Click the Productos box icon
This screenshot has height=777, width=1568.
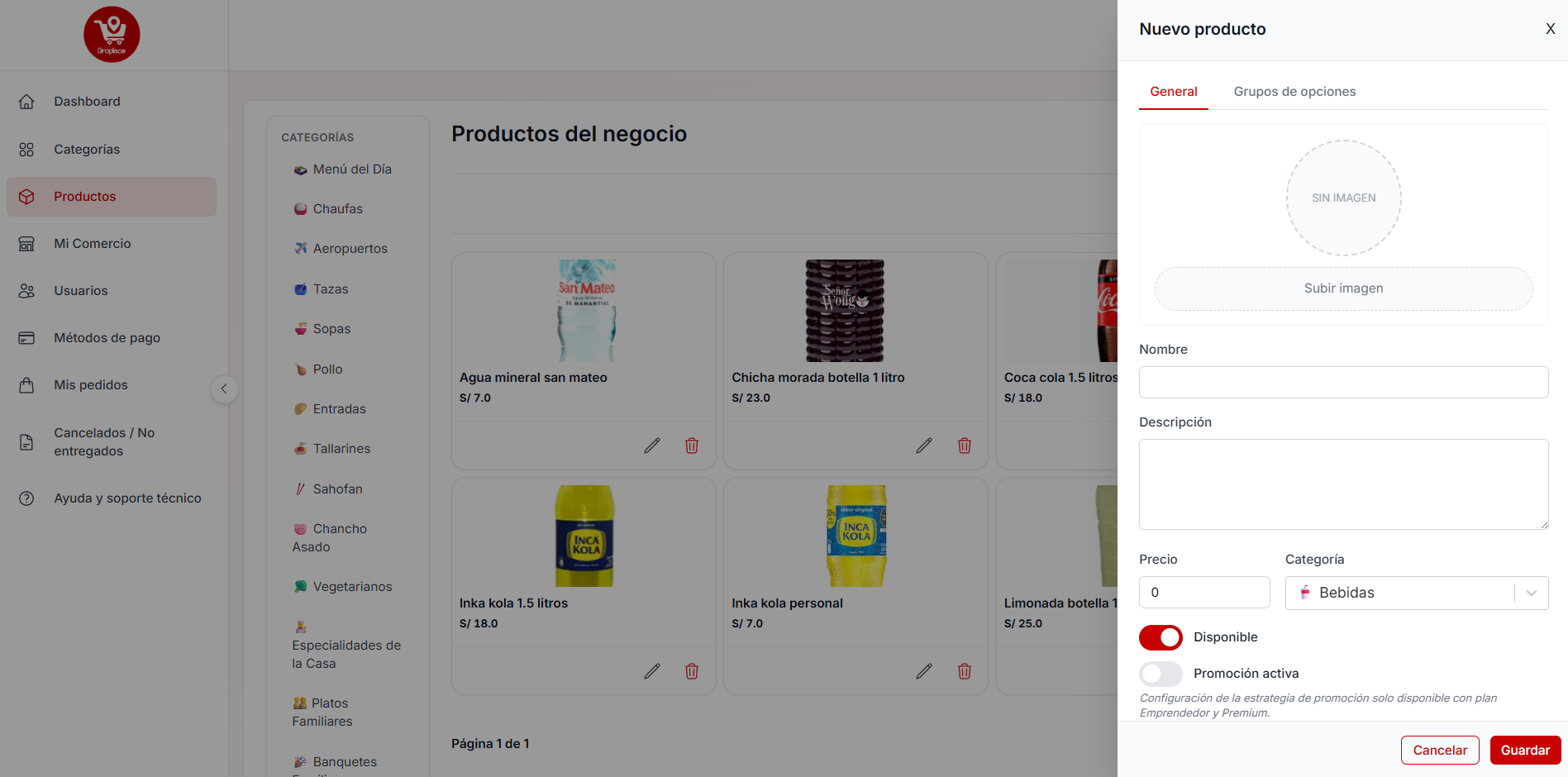[26, 197]
